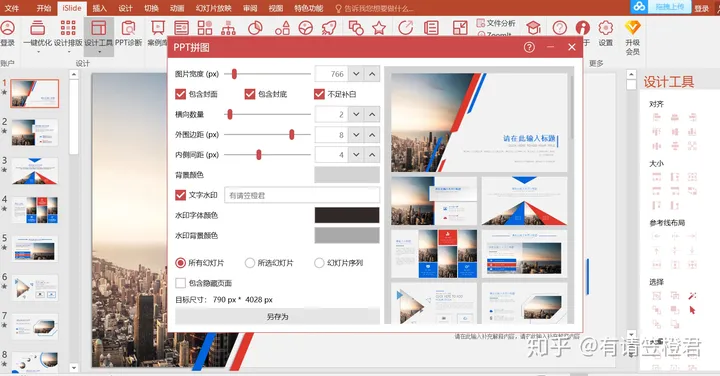Click the 设置 gear icon in ribbon
Viewport: 720px width, 376px height.
(606, 28)
